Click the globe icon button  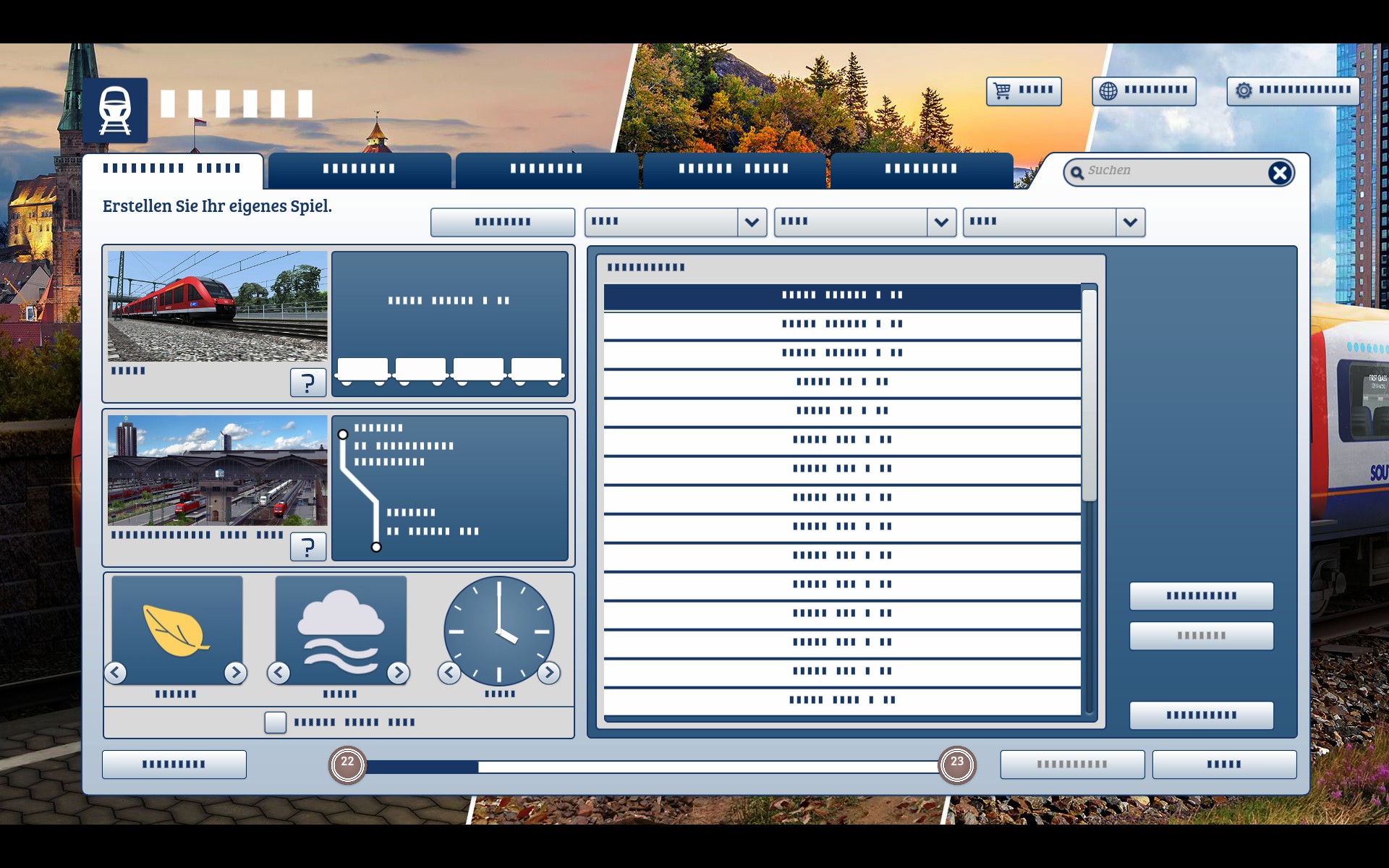pyautogui.click(x=1143, y=91)
